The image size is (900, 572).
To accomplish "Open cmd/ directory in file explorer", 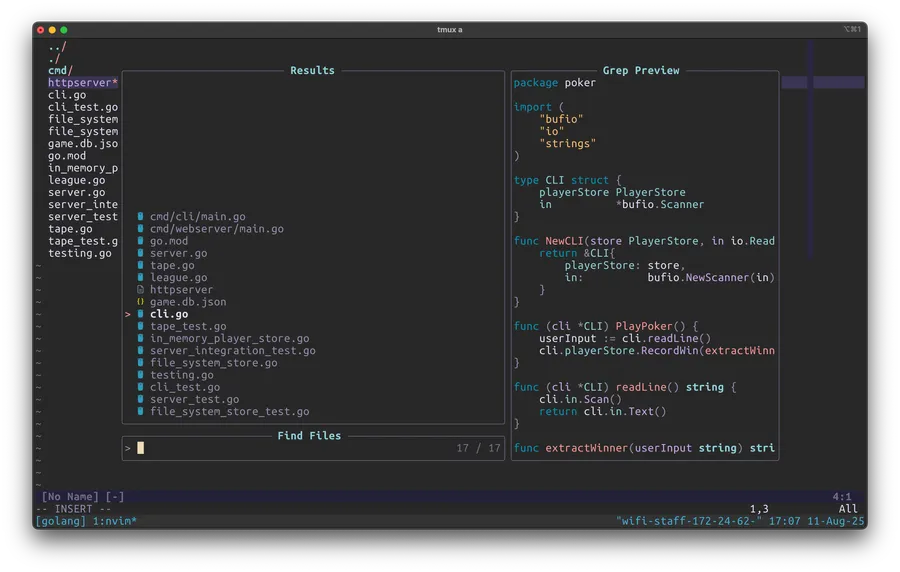I will point(60,71).
